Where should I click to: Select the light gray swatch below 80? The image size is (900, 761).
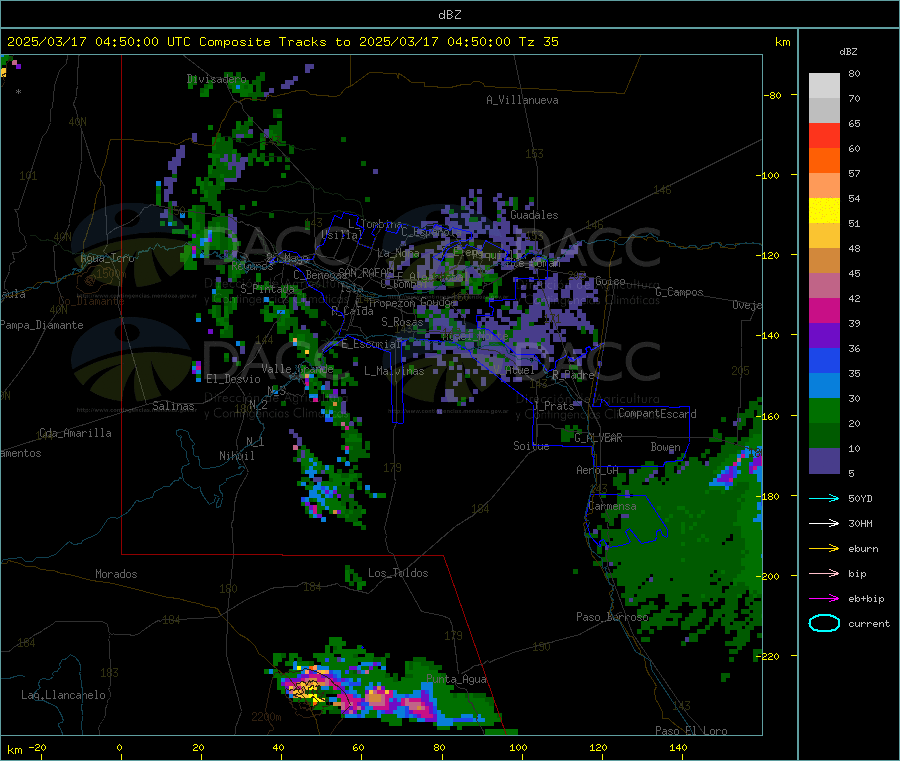pos(824,86)
